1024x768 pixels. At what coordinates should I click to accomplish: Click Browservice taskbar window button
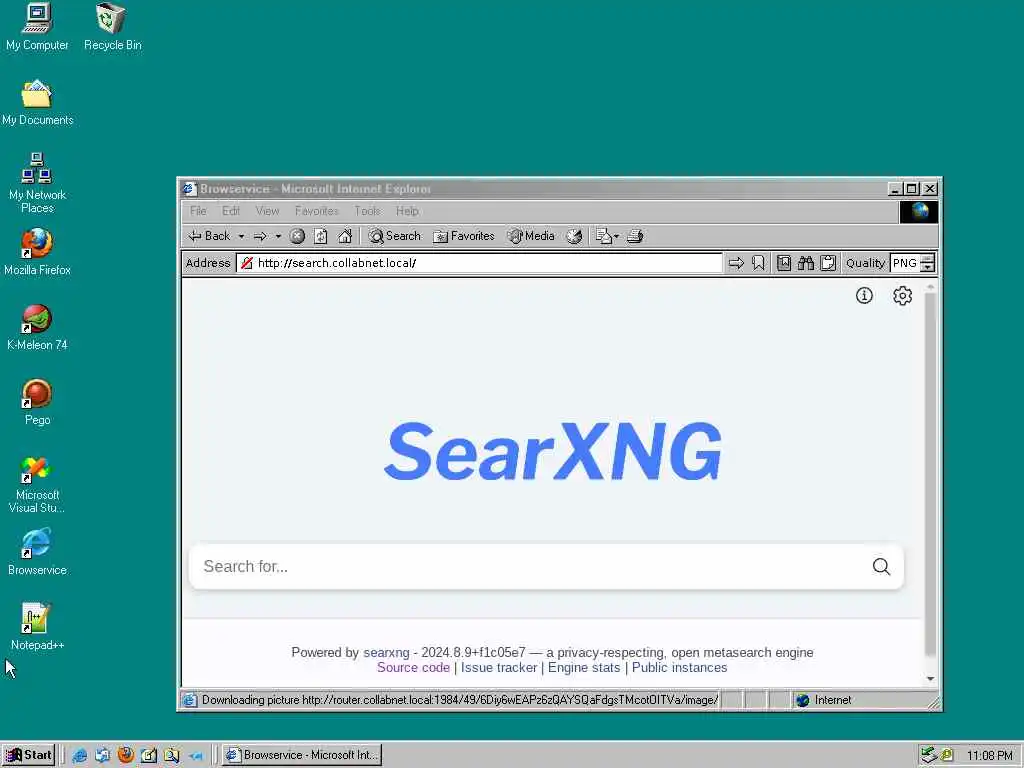point(302,755)
